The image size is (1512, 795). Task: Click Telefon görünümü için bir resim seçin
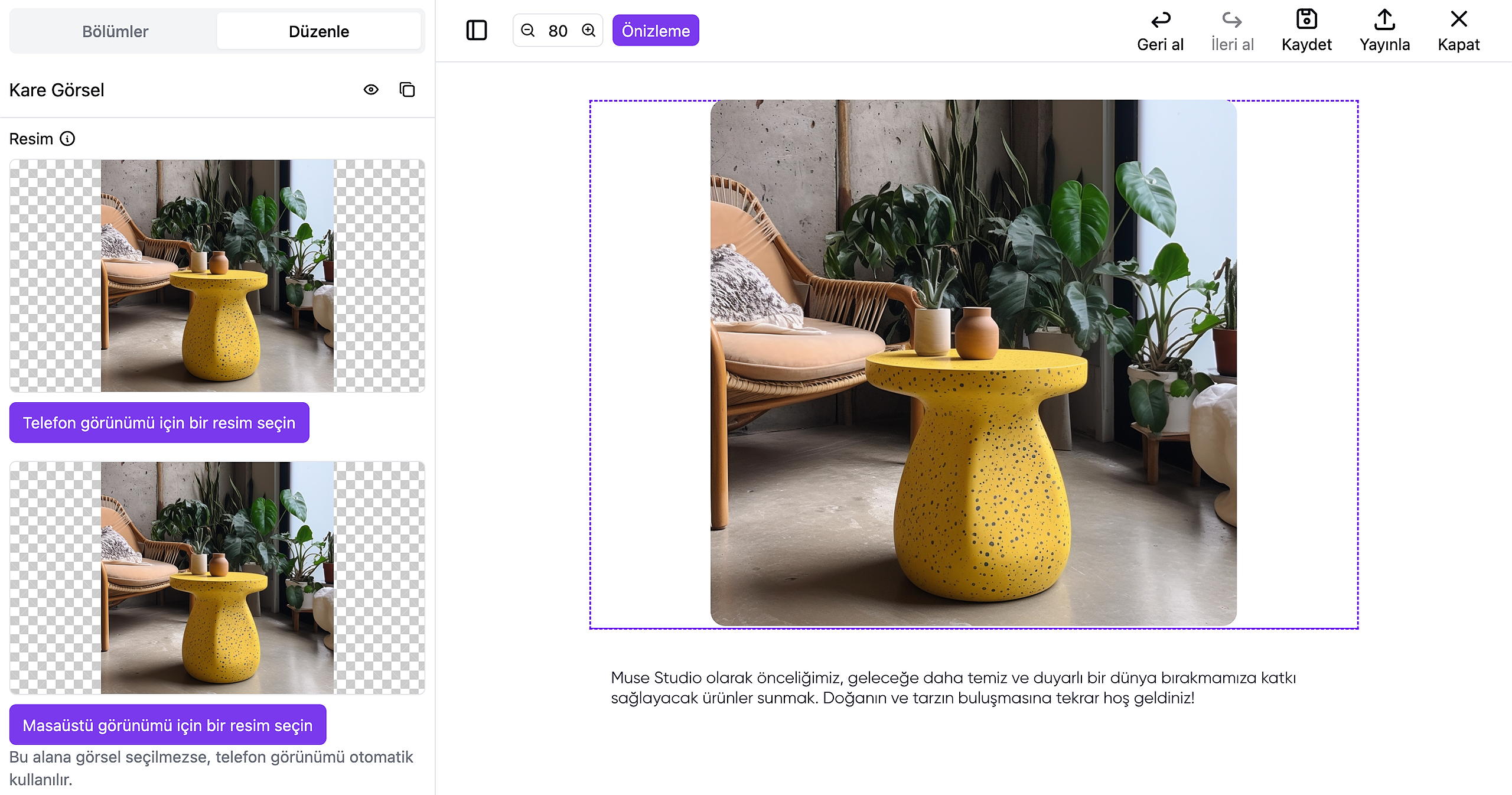pyautogui.click(x=159, y=423)
